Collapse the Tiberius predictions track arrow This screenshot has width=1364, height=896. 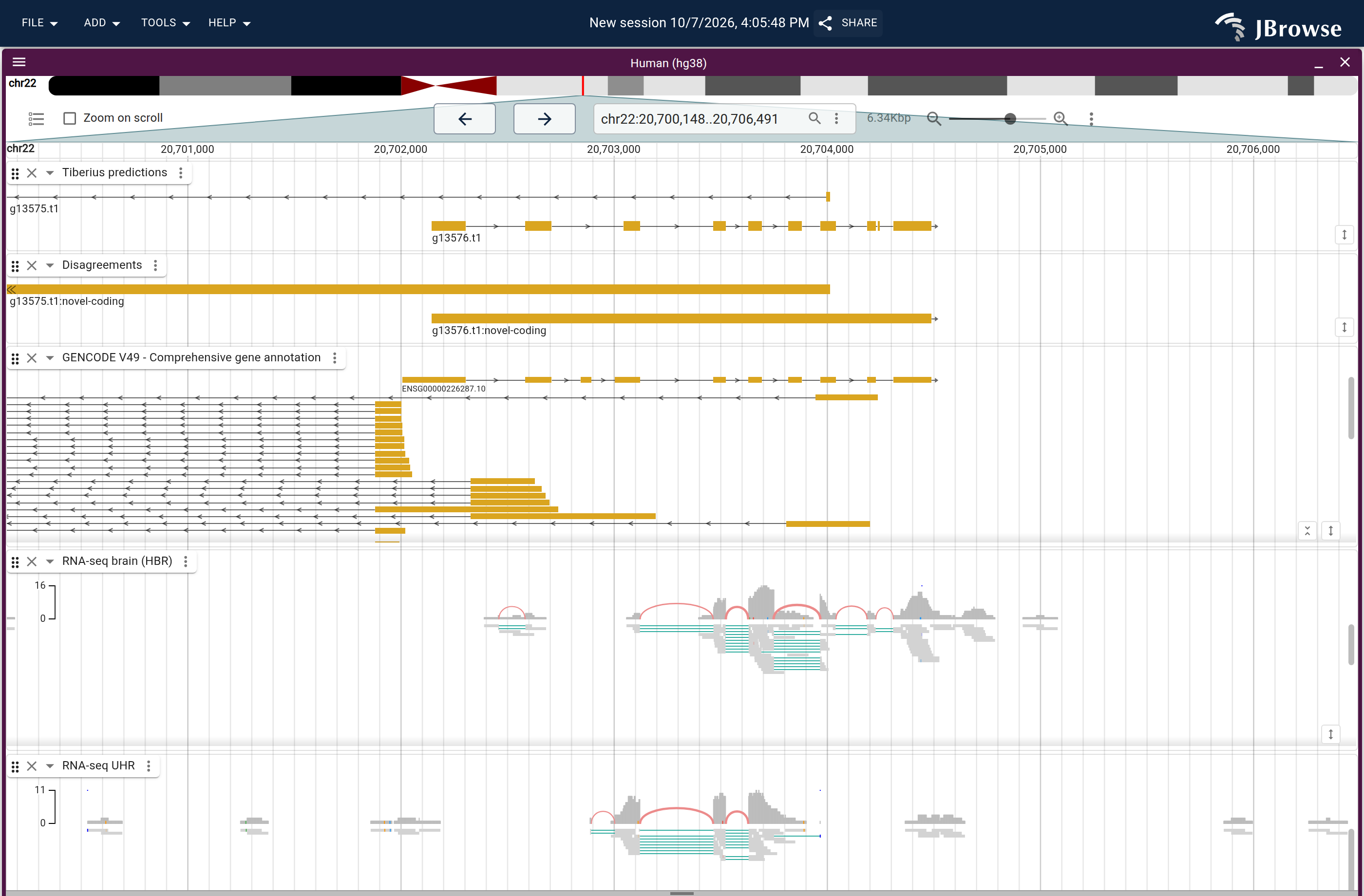(50, 173)
